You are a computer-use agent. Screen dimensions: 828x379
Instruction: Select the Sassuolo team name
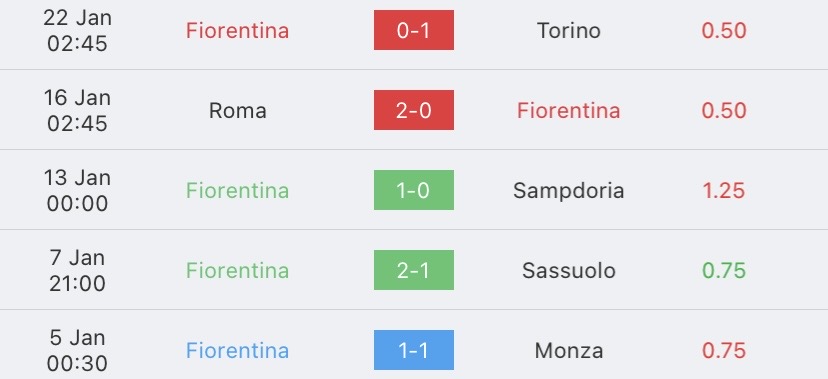(569, 270)
